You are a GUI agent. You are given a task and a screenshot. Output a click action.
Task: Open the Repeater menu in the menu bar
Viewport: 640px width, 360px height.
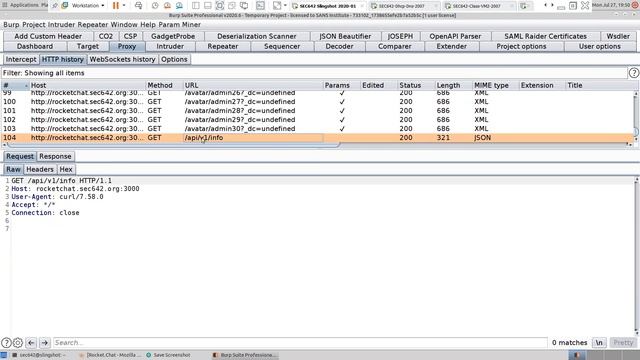pos(93,24)
